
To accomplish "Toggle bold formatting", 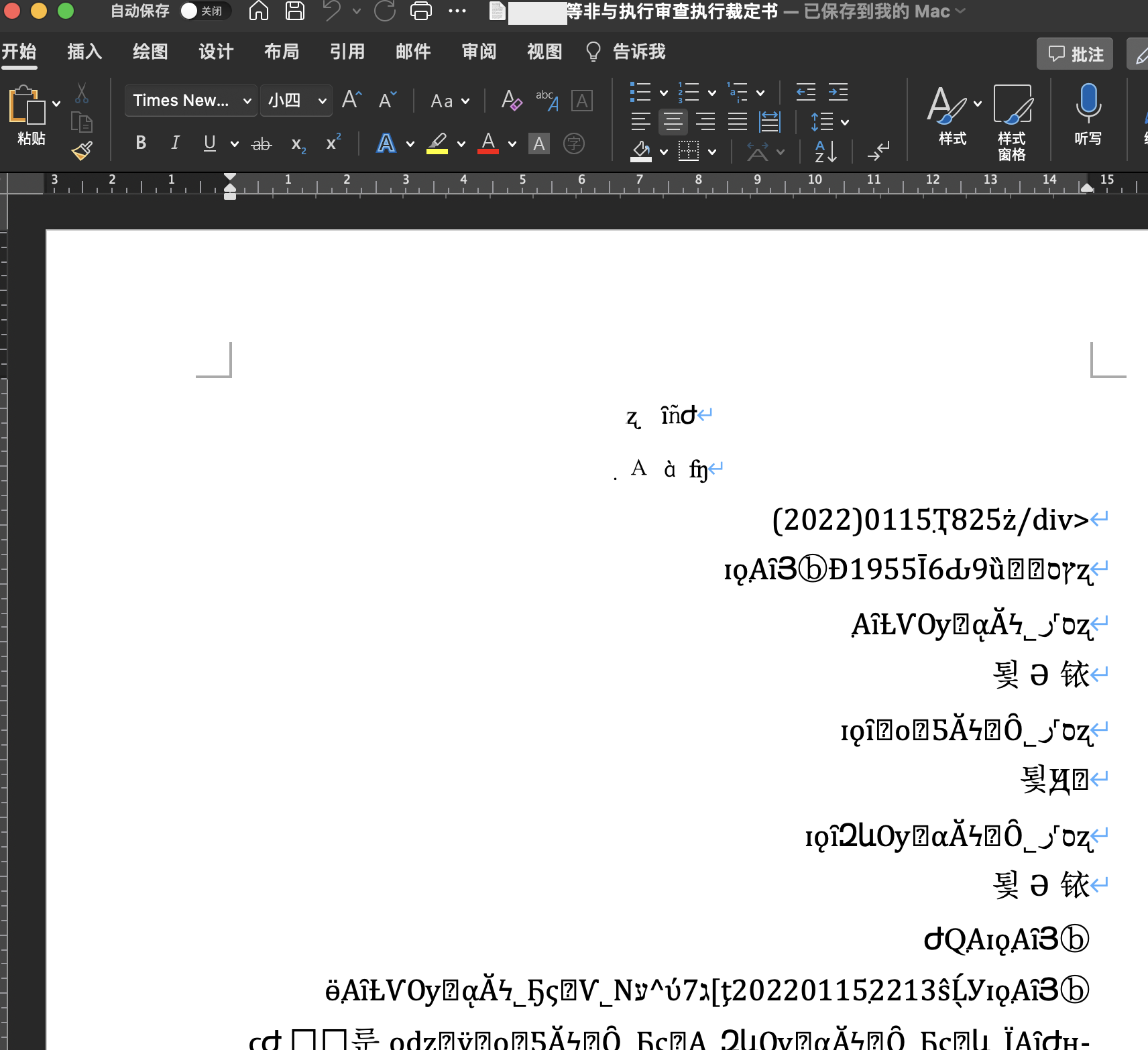I will [141, 143].
